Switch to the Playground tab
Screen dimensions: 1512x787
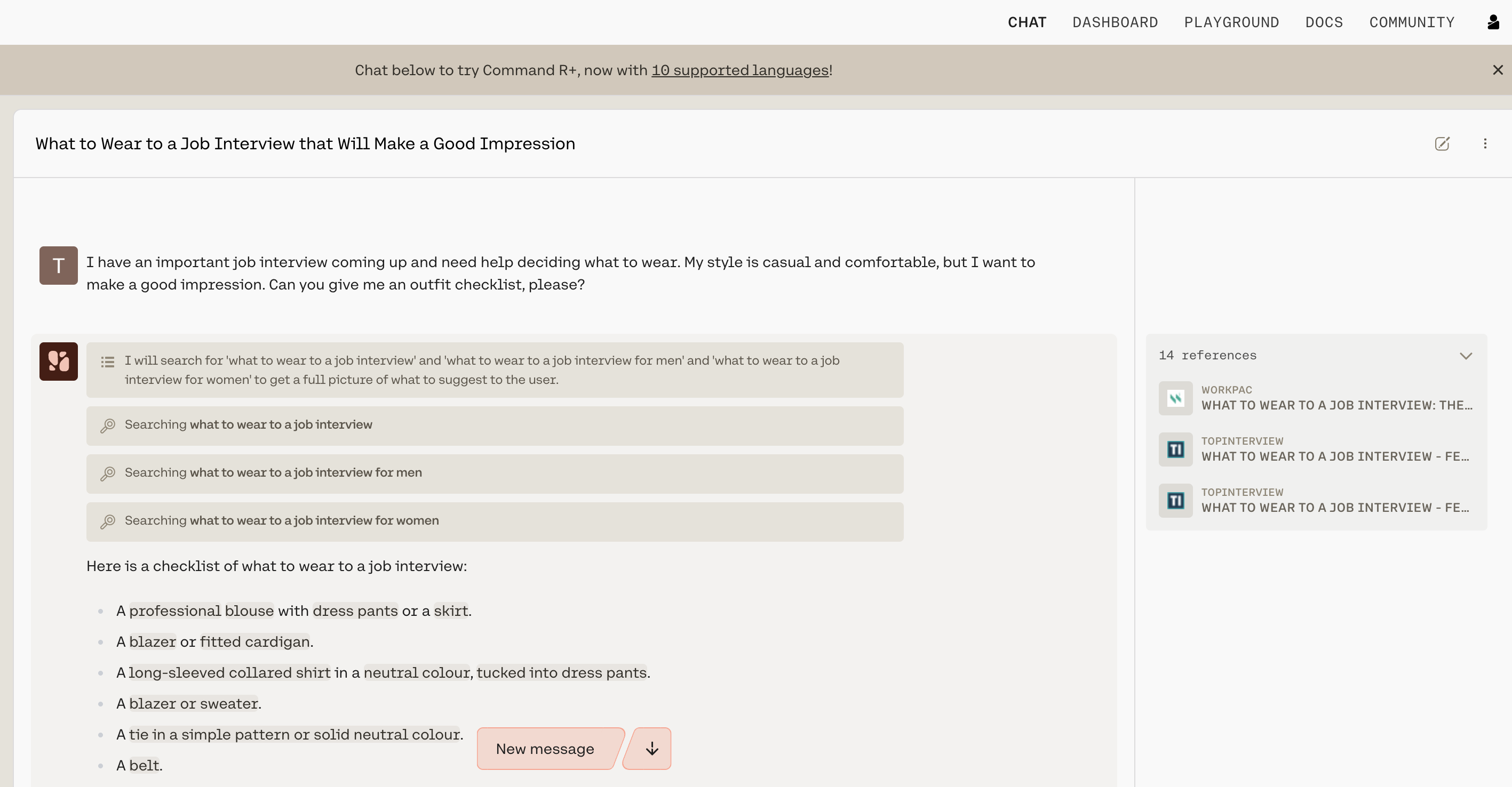pos(1231,22)
